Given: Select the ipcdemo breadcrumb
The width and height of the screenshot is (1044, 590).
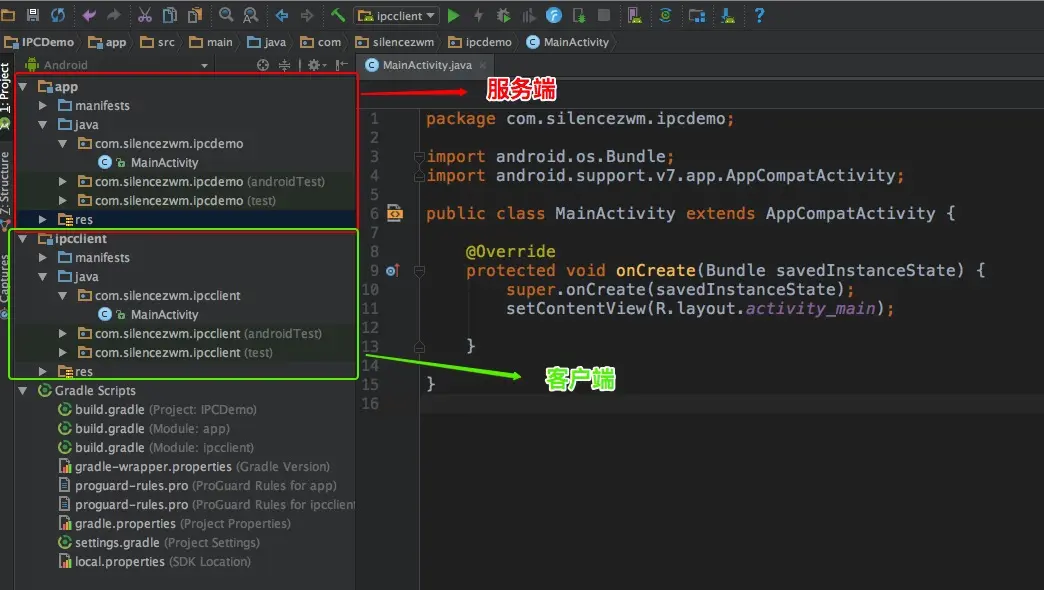Looking at the screenshot, I should (480, 42).
